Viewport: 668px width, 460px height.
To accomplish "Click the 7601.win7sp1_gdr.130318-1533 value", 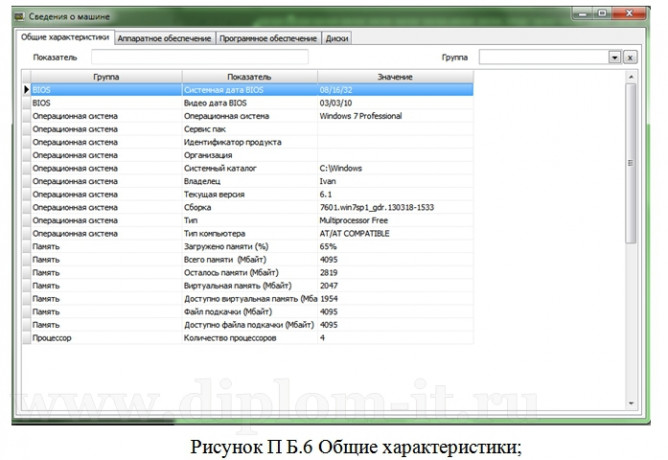I will [377, 207].
